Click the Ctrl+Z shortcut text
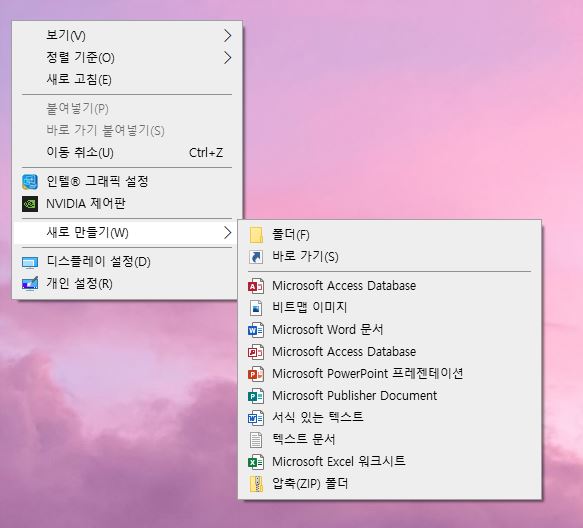583x528 pixels. (x=206, y=153)
